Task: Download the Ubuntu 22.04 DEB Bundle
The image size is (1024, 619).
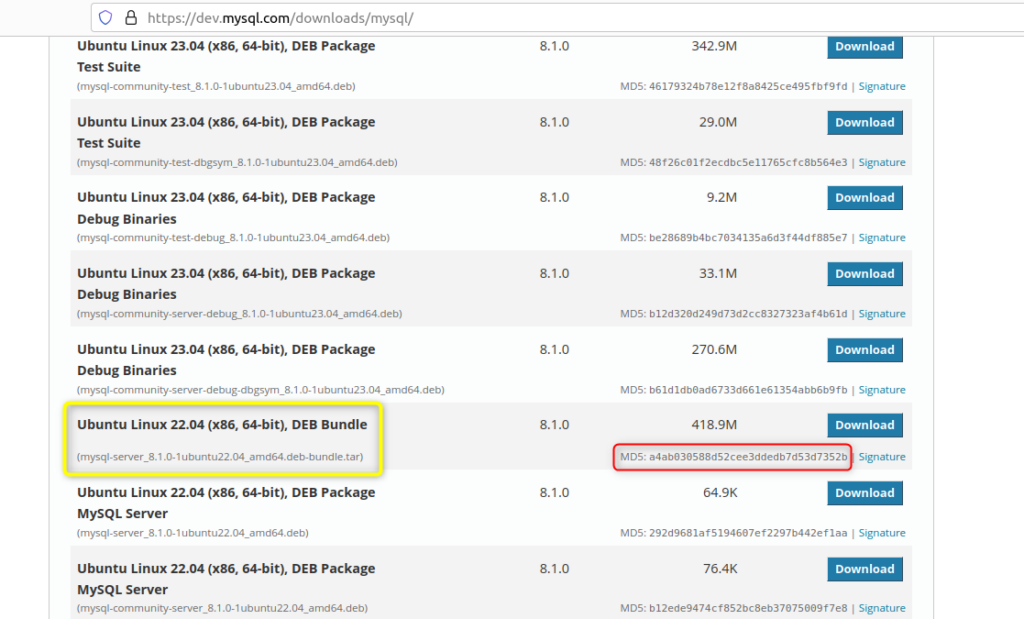Action: tap(864, 425)
